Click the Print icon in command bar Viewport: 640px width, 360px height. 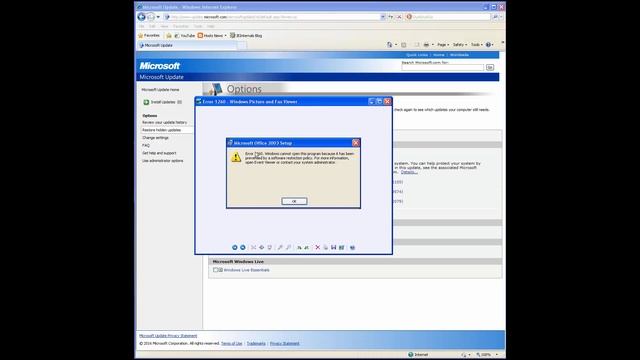tap(426, 44)
